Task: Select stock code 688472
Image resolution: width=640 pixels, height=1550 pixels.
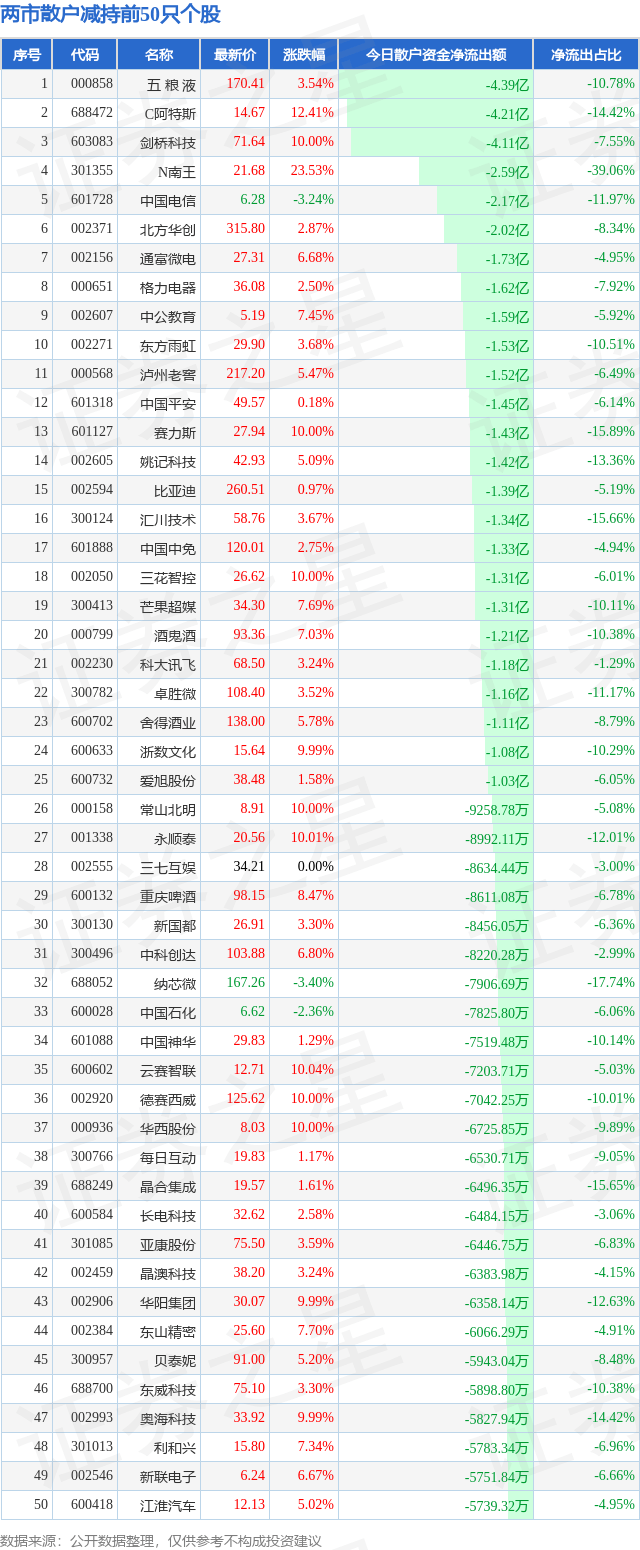Action: tap(92, 113)
